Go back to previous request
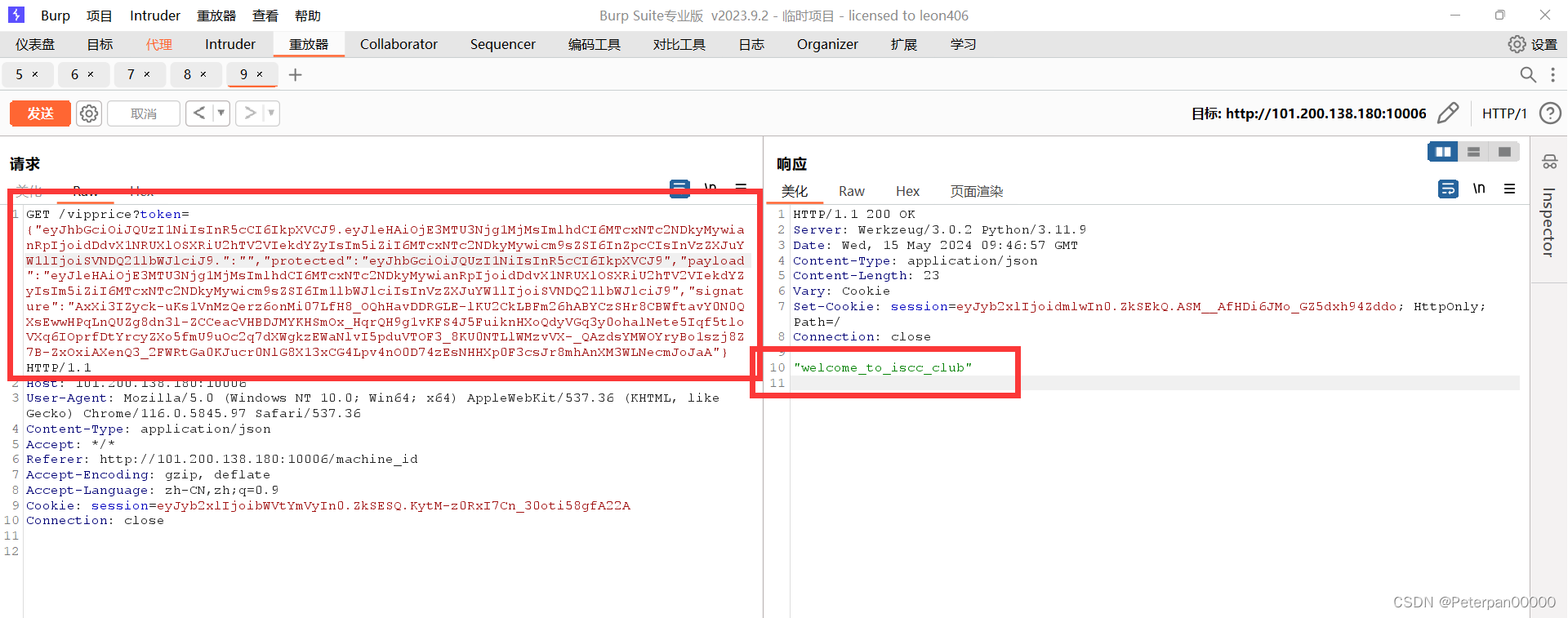Image resolution: width=1568 pixels, height=618 pixels. pyautogui.click(x=198, y=113)
